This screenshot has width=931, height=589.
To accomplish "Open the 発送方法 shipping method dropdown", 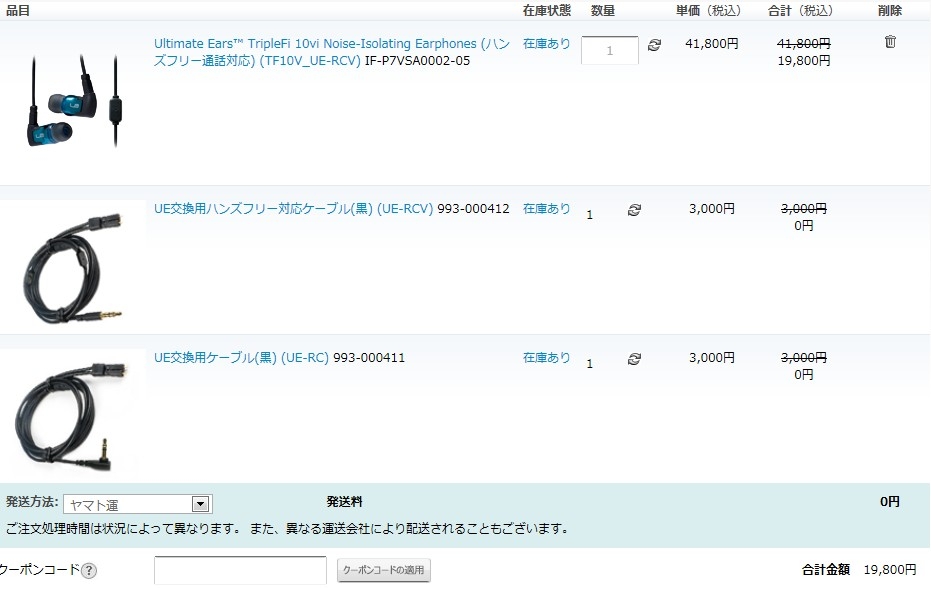I will click(138, 505).
